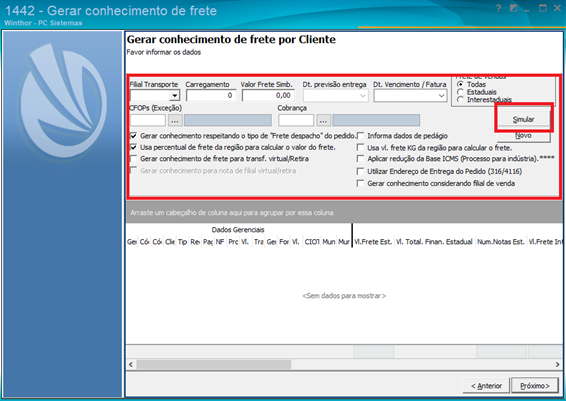Click the 'Vl.Frete Est.' column header
Screen dimensions: 566x401
[x=373, y=242]
